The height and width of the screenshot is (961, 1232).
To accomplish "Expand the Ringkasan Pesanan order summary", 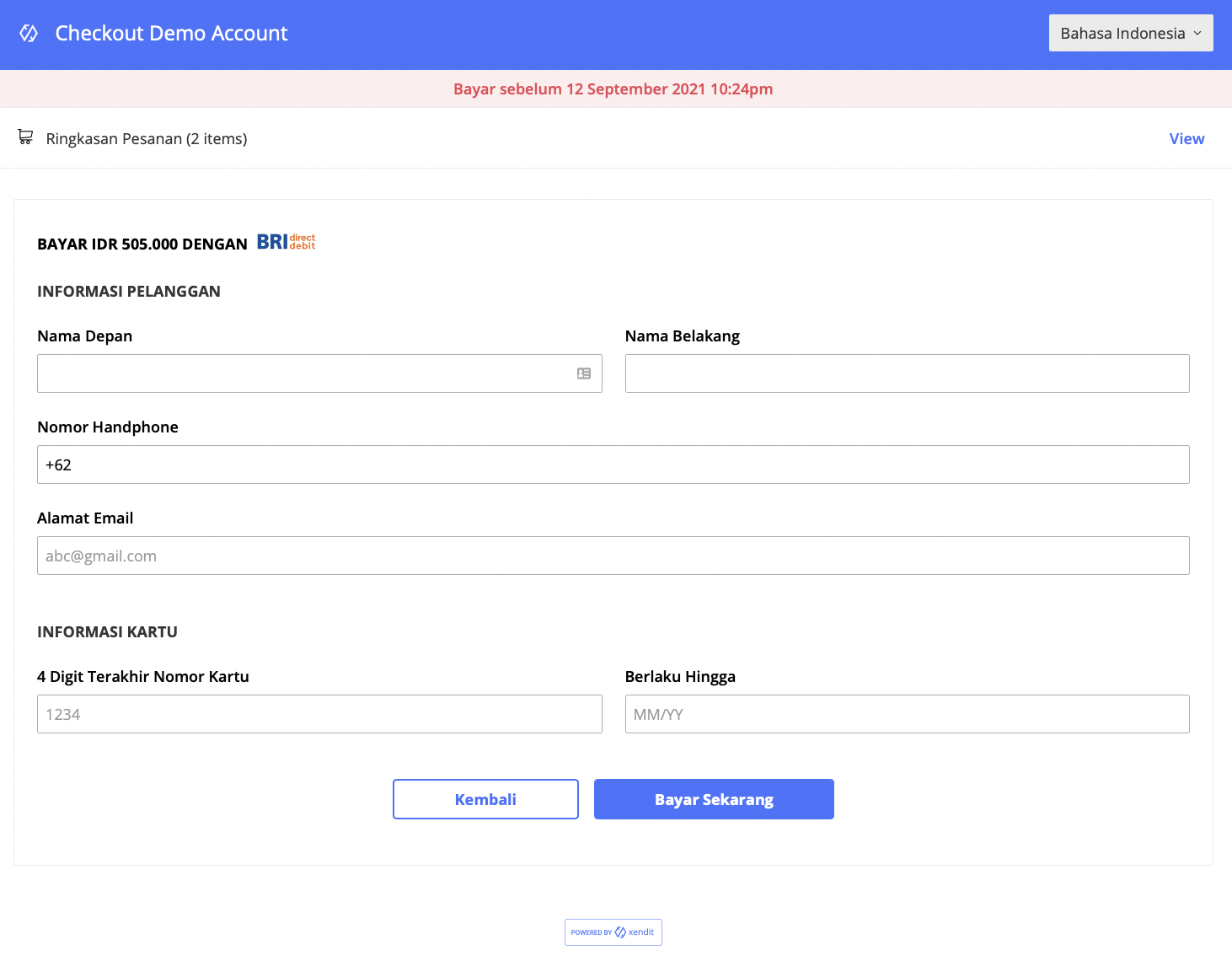I will (x=147, y=139).
